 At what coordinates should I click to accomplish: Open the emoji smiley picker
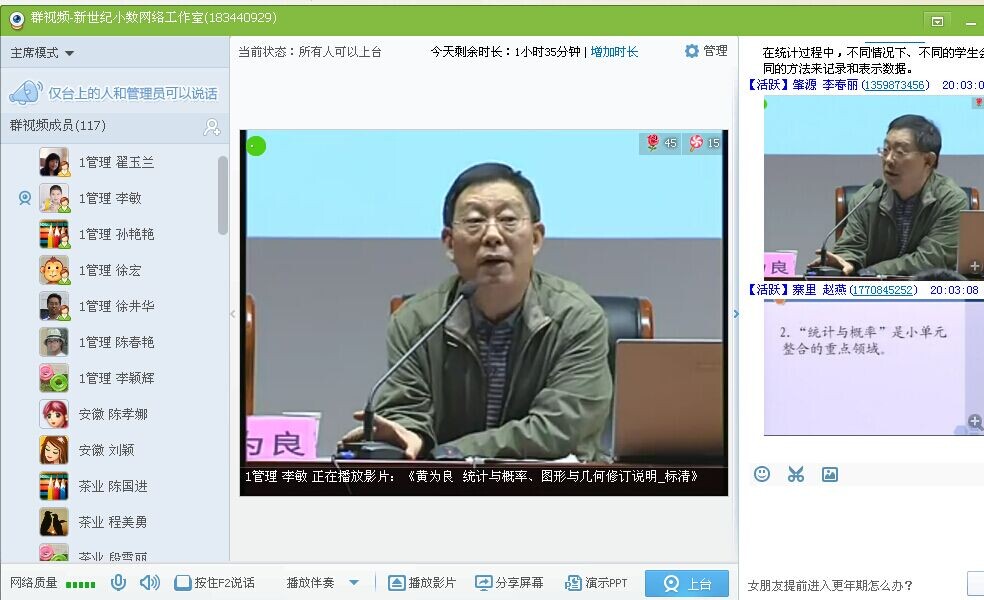click(762, 474)
